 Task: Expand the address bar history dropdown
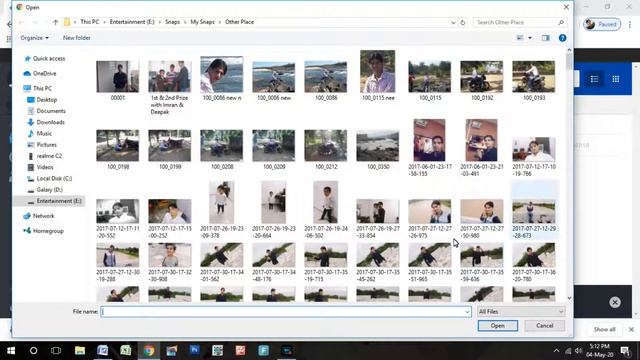pos(453,22)
